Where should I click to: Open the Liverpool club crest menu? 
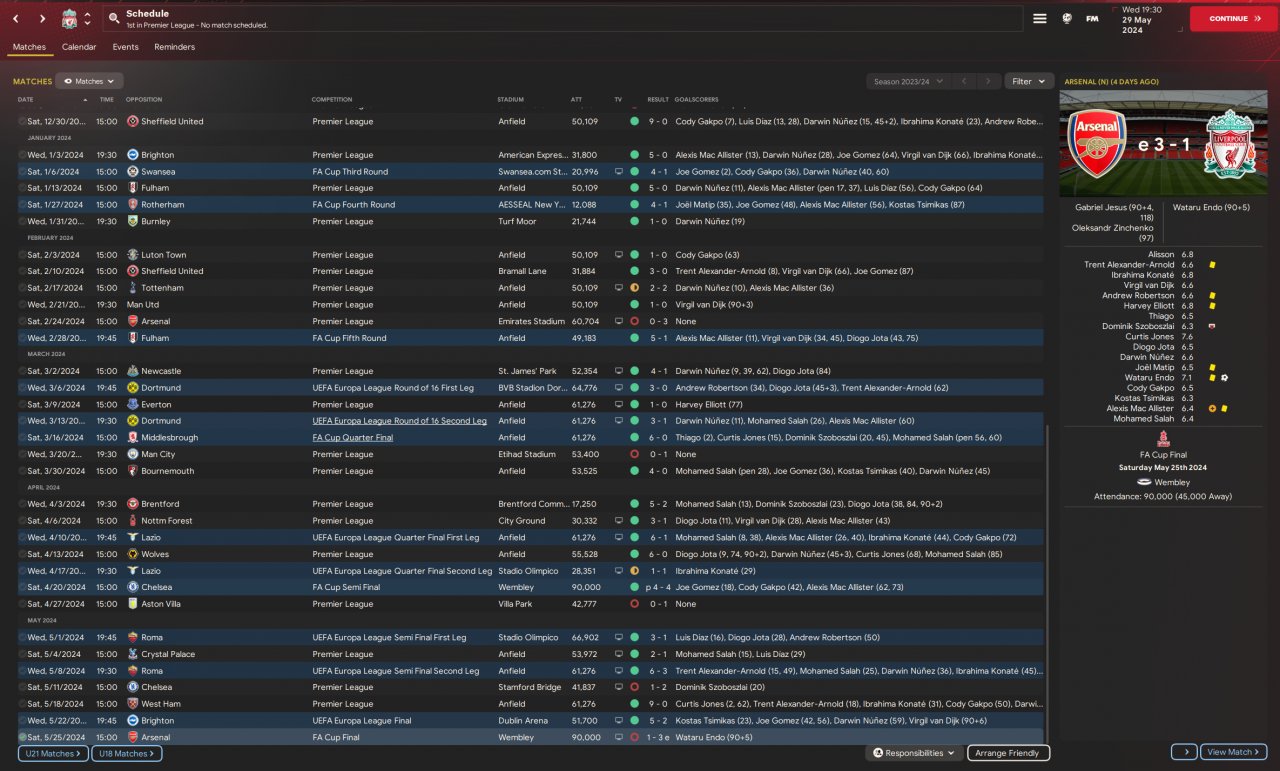pos(69,19)
